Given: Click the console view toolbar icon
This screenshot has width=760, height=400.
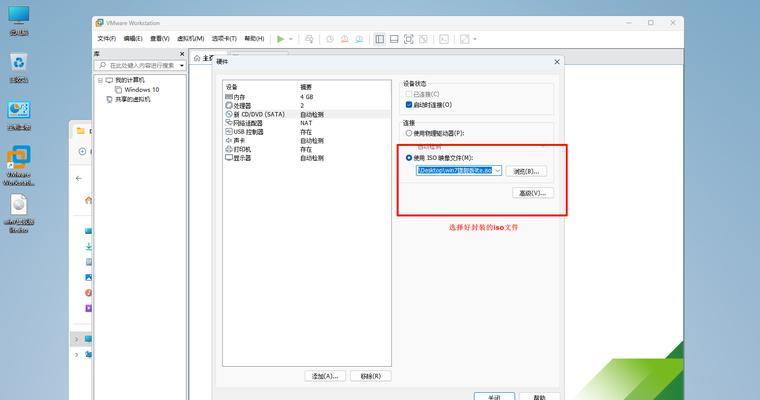Looking at the screenshot, I should (x=444, y=39).
